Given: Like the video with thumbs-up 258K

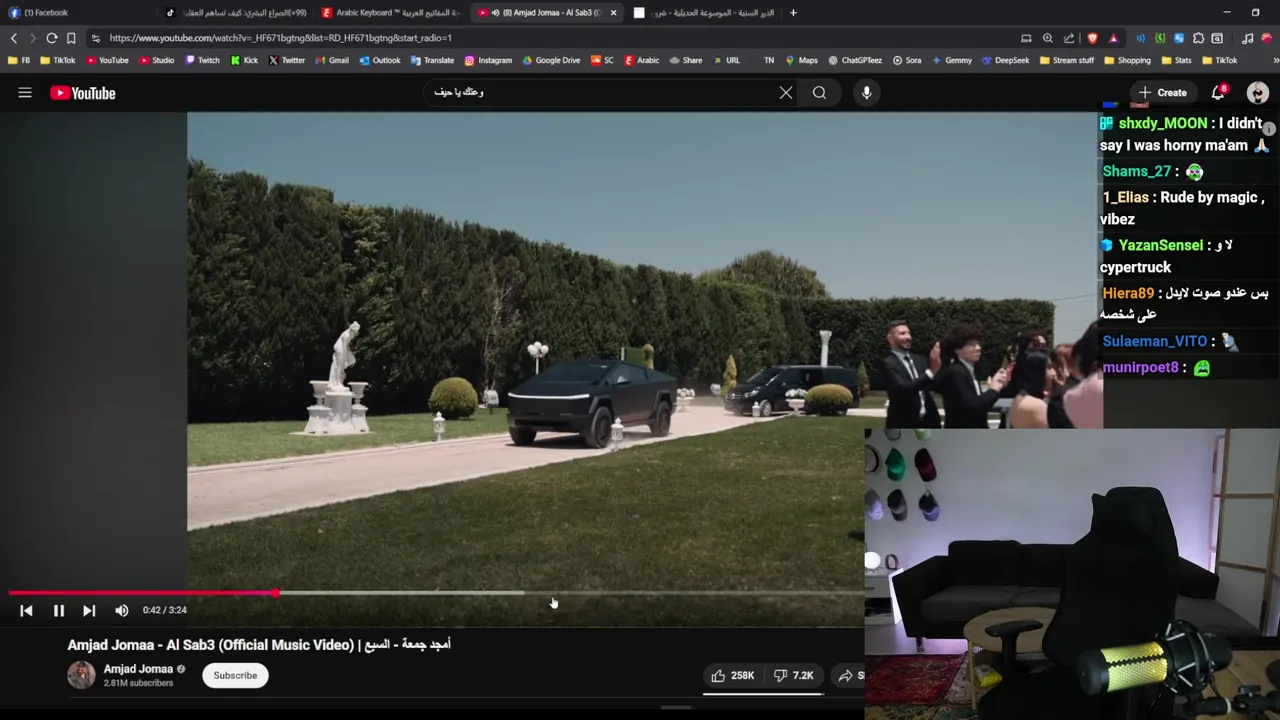Looking at the screenshot, I should click(x=732, y=676).
